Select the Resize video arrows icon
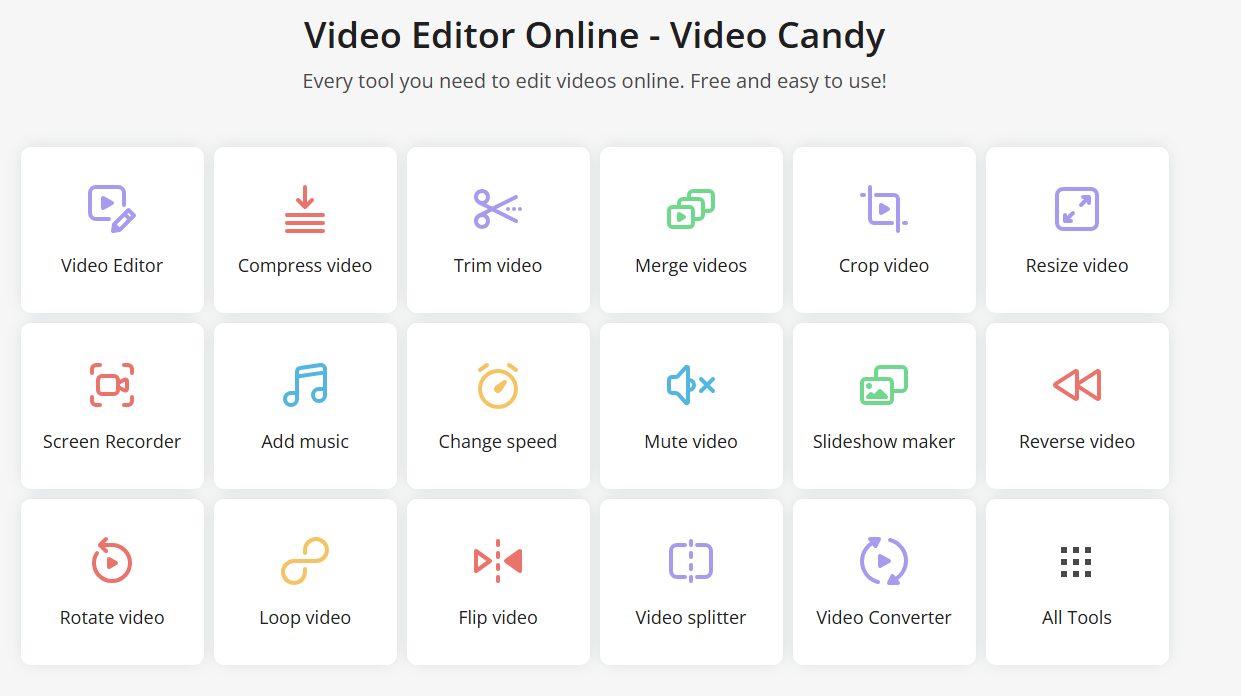Image resolution: width=1241 pixels, height=696 pixels. coord(1077,209)
